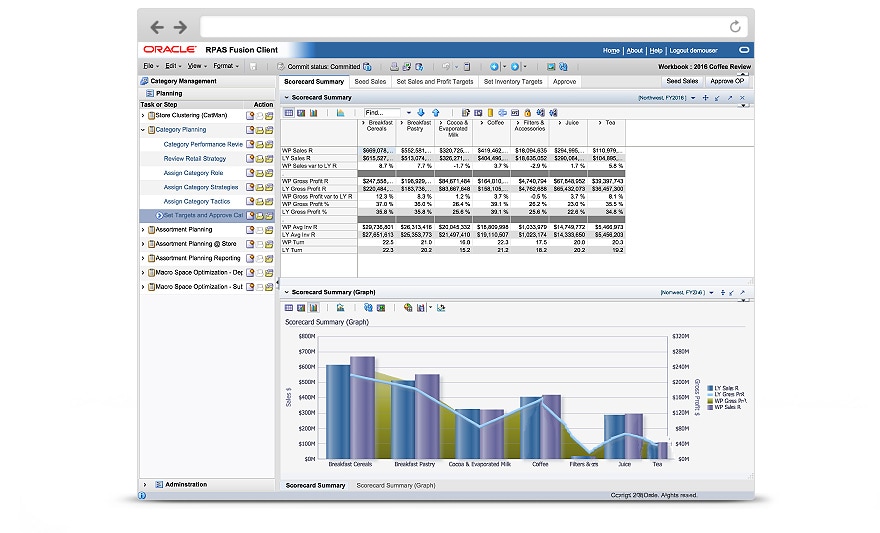Open Set Targets and Approve Cat step
880x533 pixels.
tap(203, 215)
